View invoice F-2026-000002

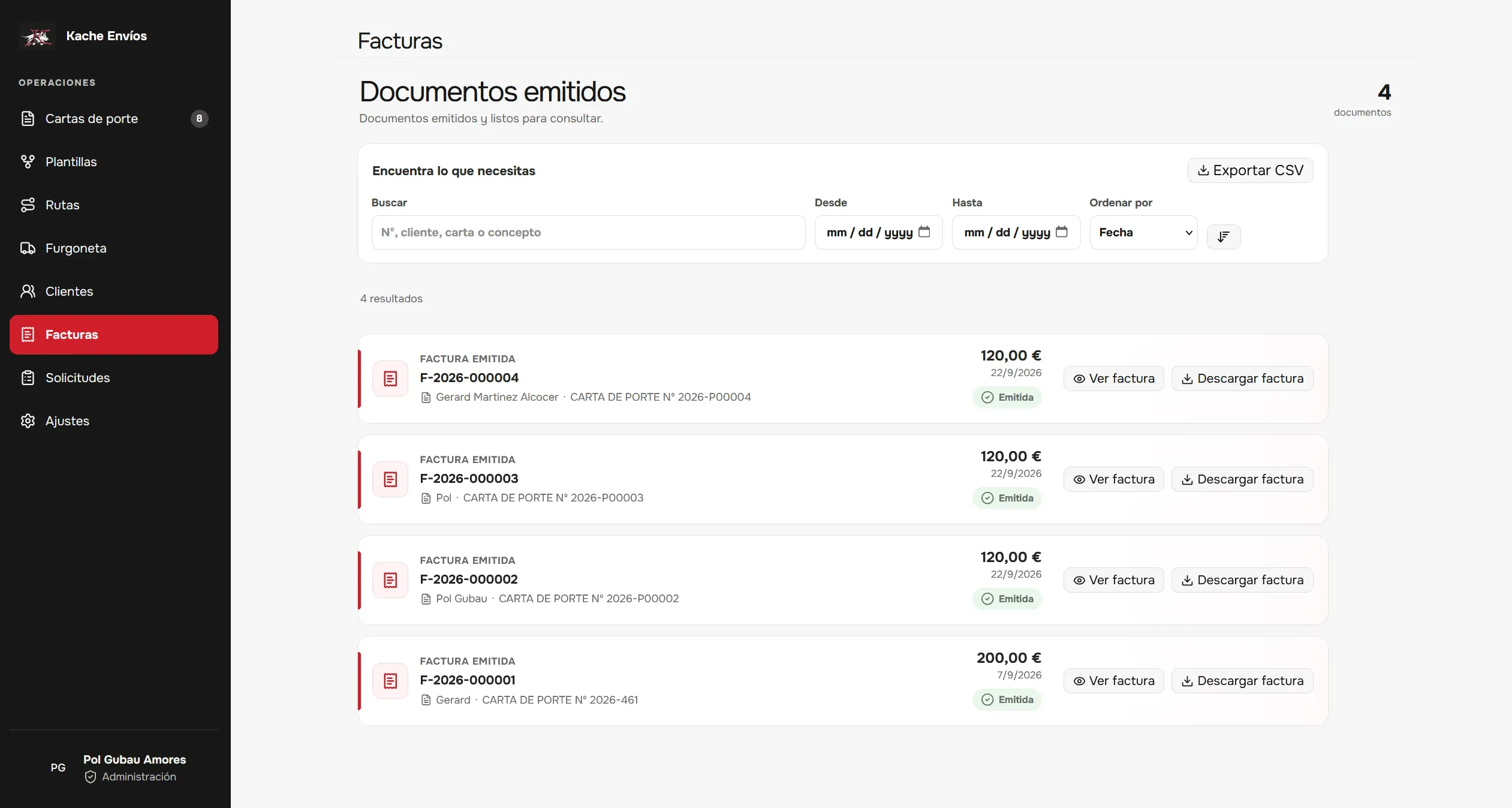coord(1114,580)
